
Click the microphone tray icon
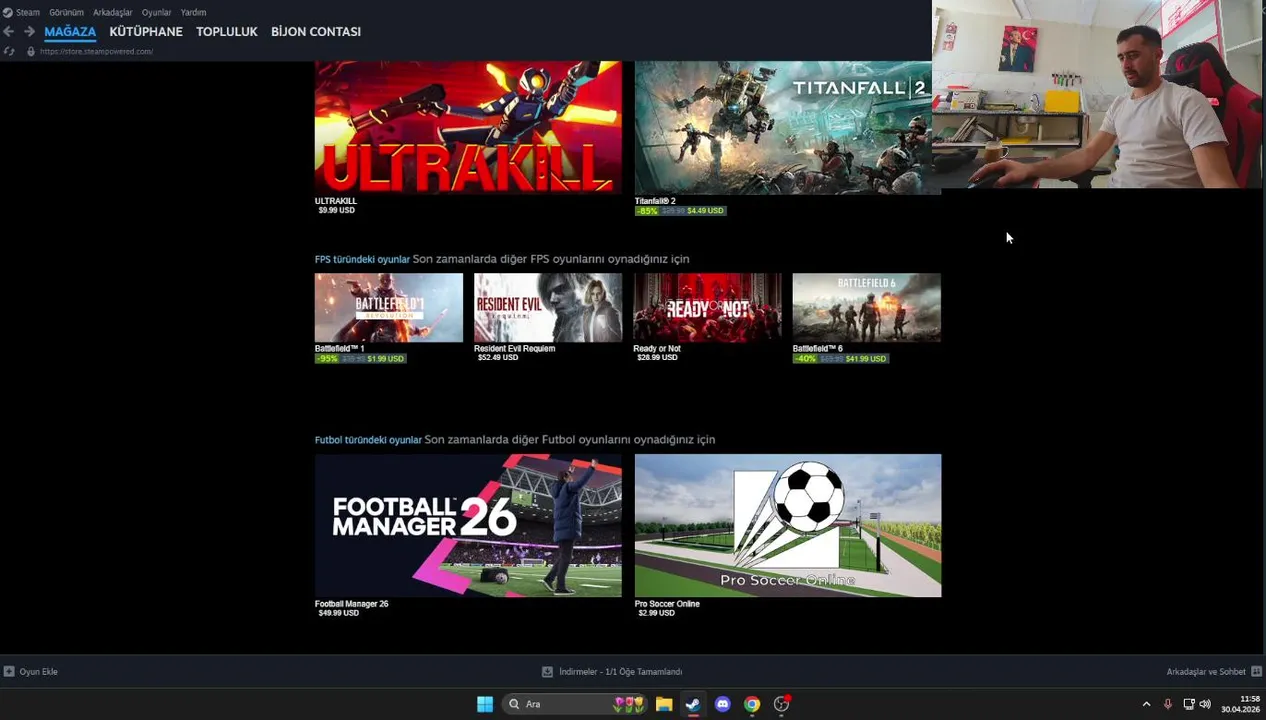1167,704
